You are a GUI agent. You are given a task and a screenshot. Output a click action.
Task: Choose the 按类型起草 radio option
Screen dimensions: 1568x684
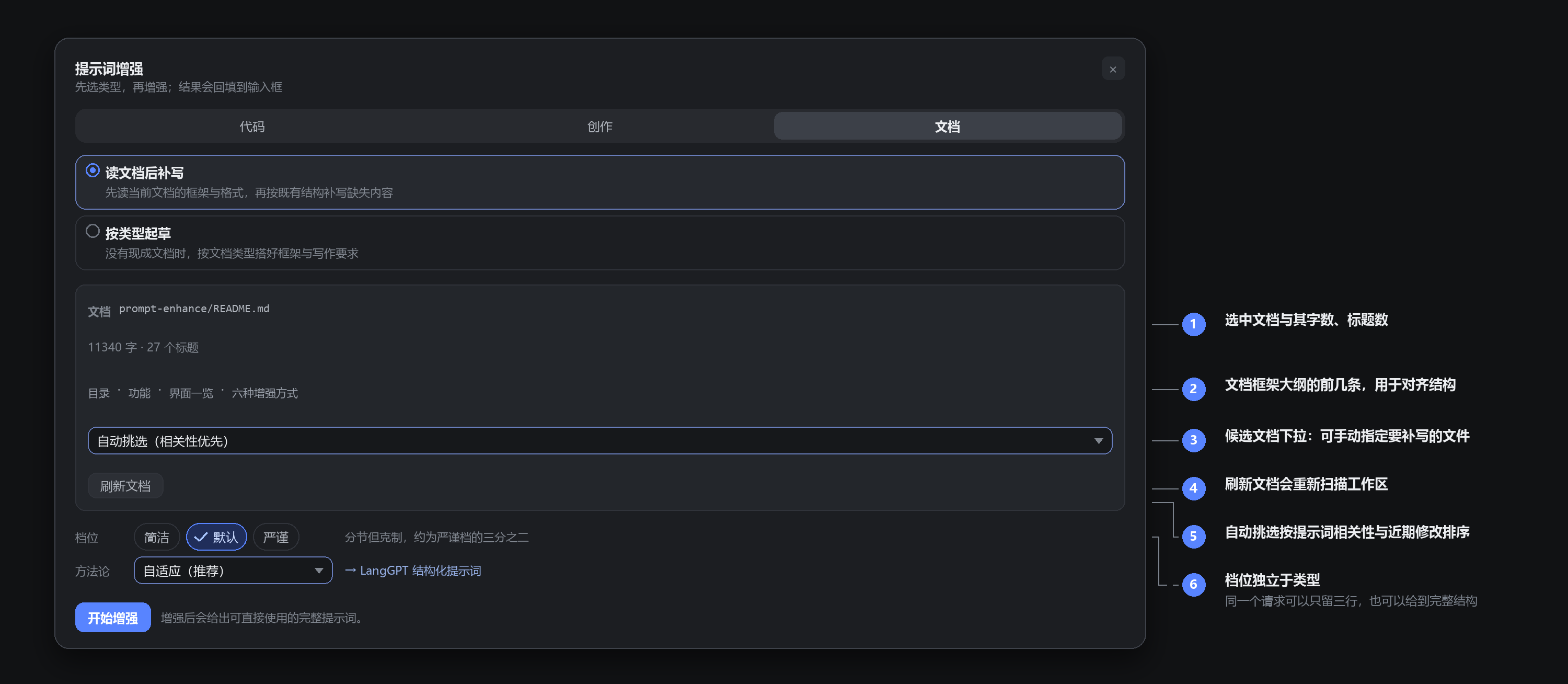(599, 243)
